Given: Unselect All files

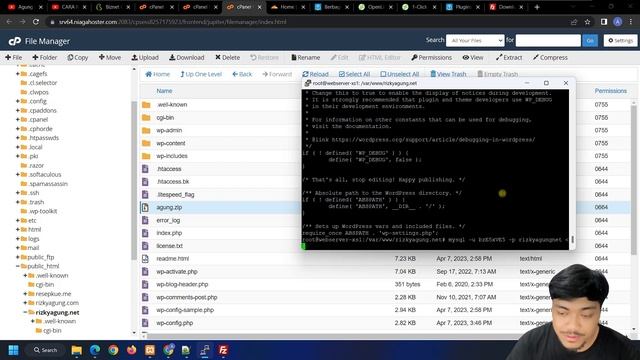Looking at the screenshot, I should (400, 74).
